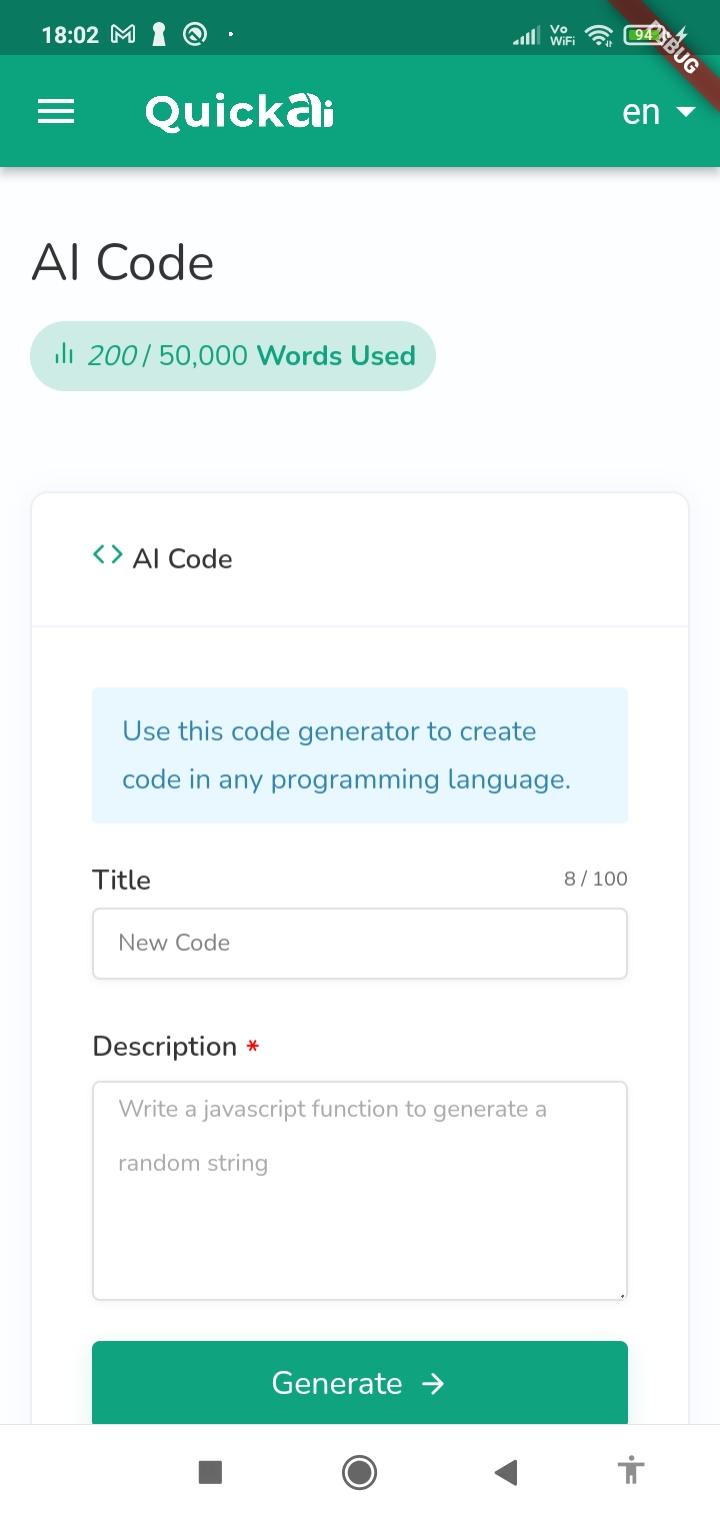
Task: Tap the accessibility shortcut icon
Action: (631, 1471)
